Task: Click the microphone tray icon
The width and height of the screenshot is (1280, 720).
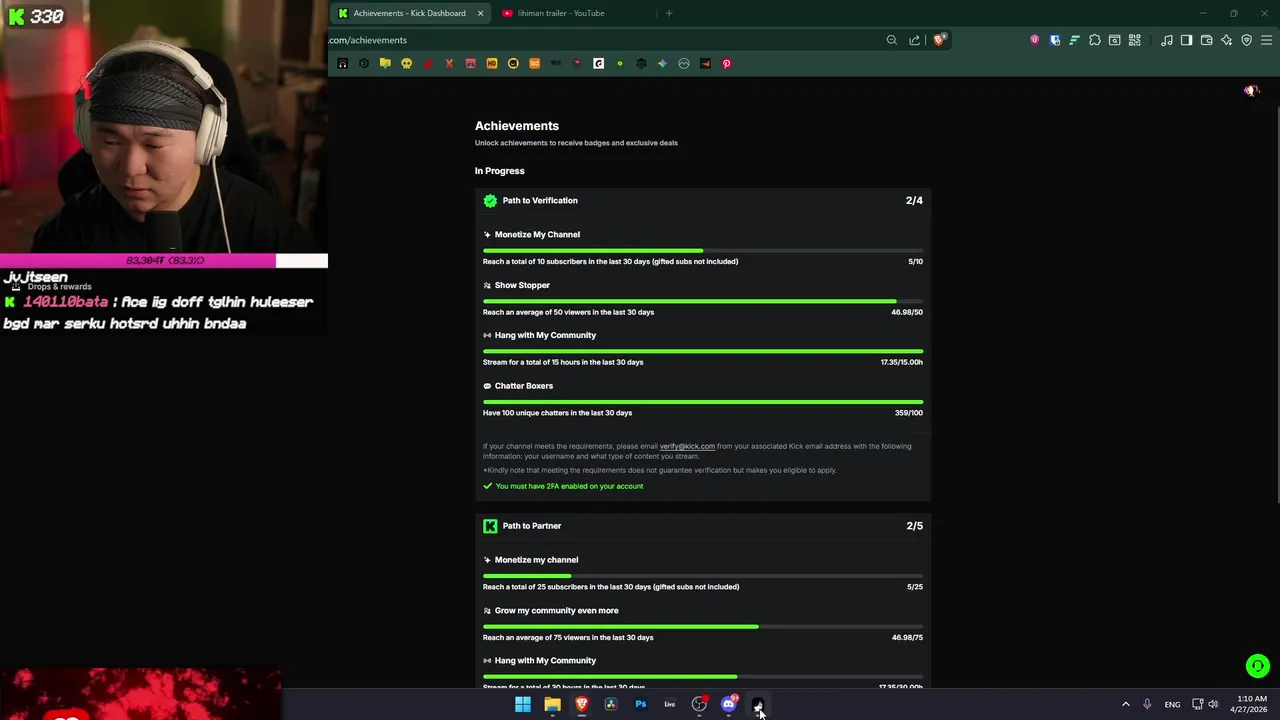Action: 1147,704
